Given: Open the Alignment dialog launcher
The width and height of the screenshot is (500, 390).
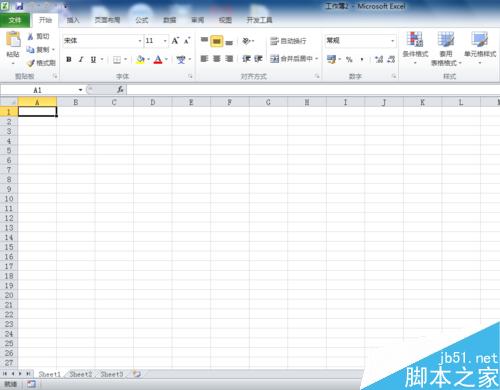Looking at the screenshot, I should (317, 77).
